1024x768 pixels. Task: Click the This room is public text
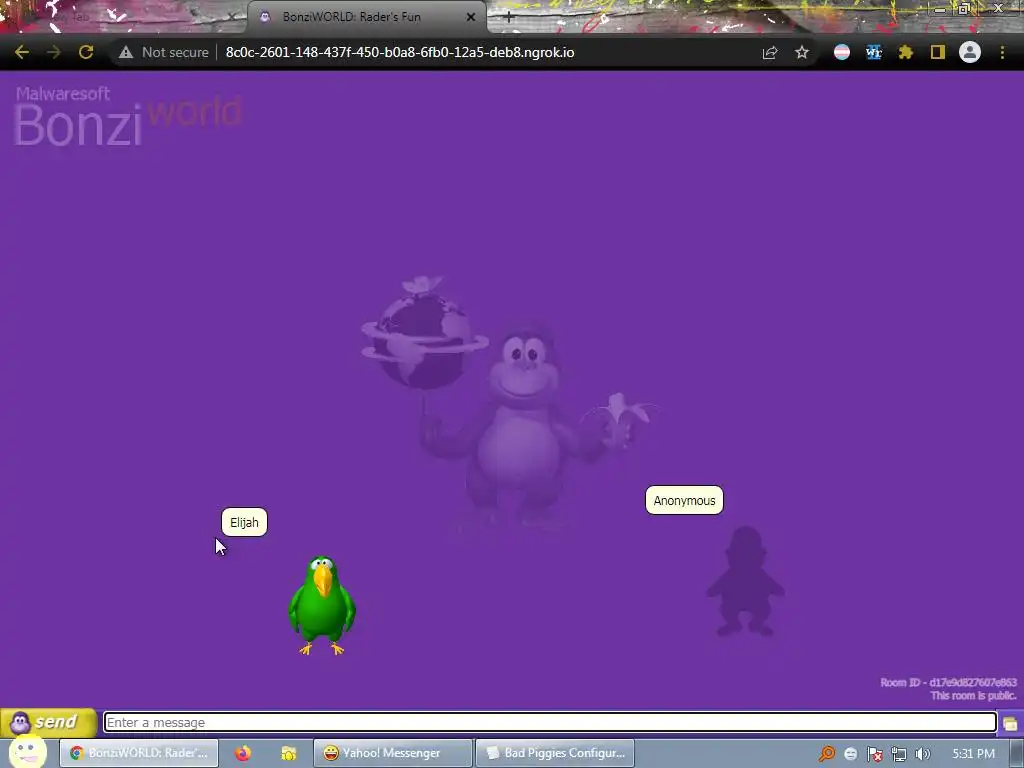[973, 696]
